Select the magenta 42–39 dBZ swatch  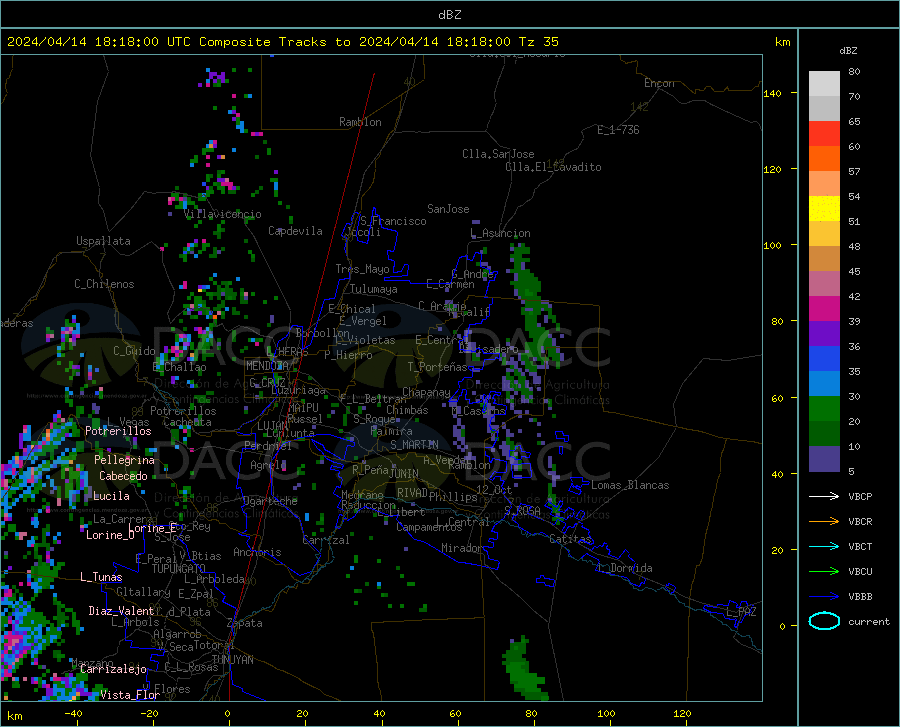(824, 309)
